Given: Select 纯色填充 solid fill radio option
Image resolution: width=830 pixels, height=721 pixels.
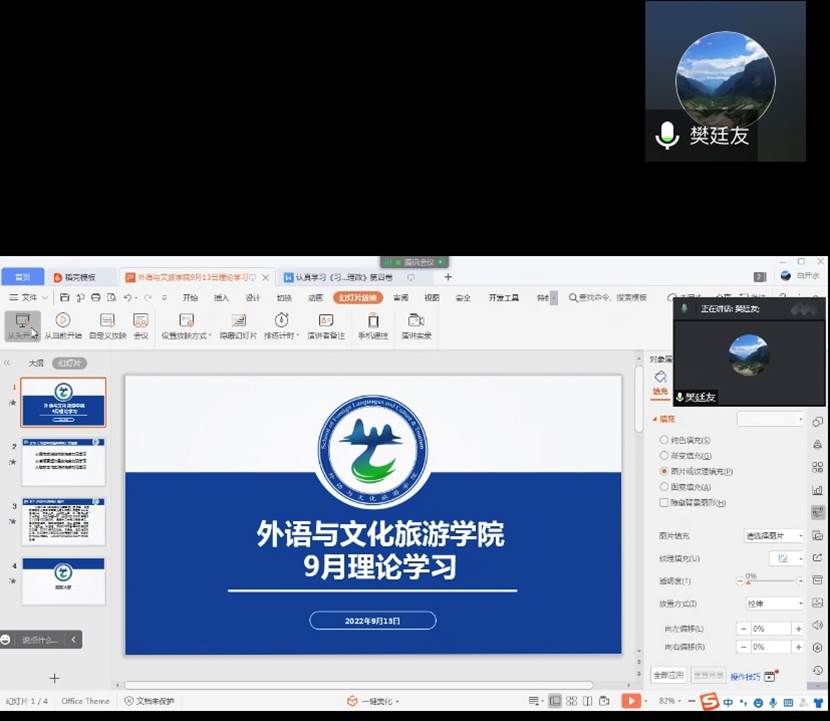Looking at the screenshot, I should pos(665,440).
